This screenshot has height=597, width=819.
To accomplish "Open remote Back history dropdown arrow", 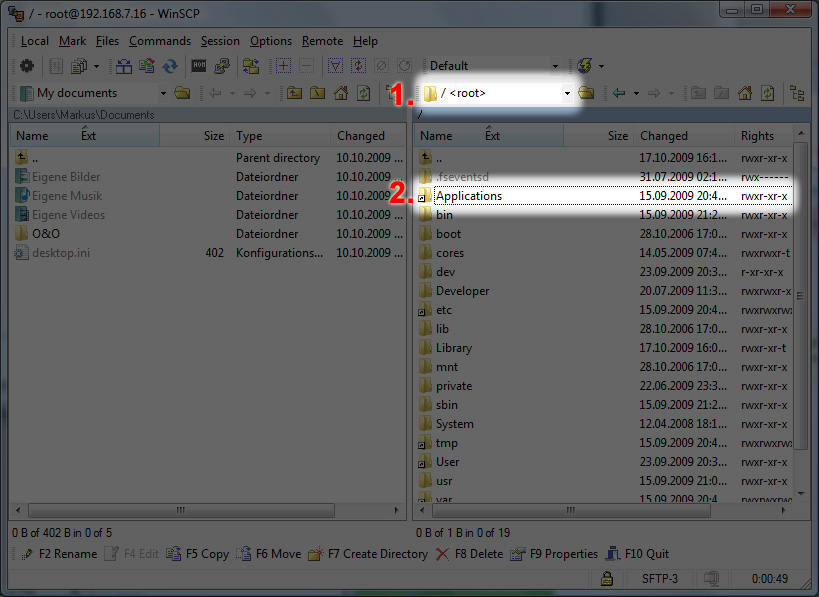I will click(636, 93).
